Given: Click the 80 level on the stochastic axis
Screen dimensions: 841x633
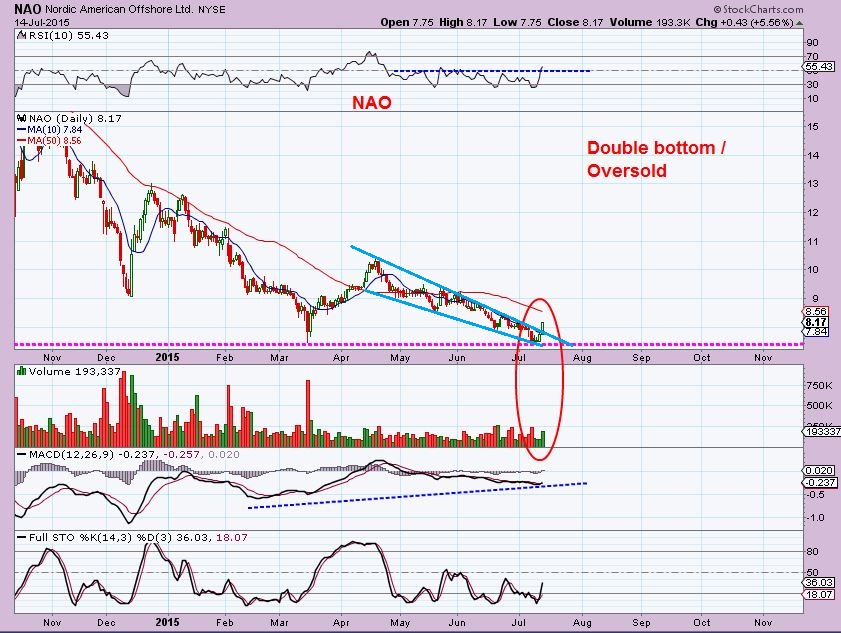Looking at the screenshot, I should (812, 551).
